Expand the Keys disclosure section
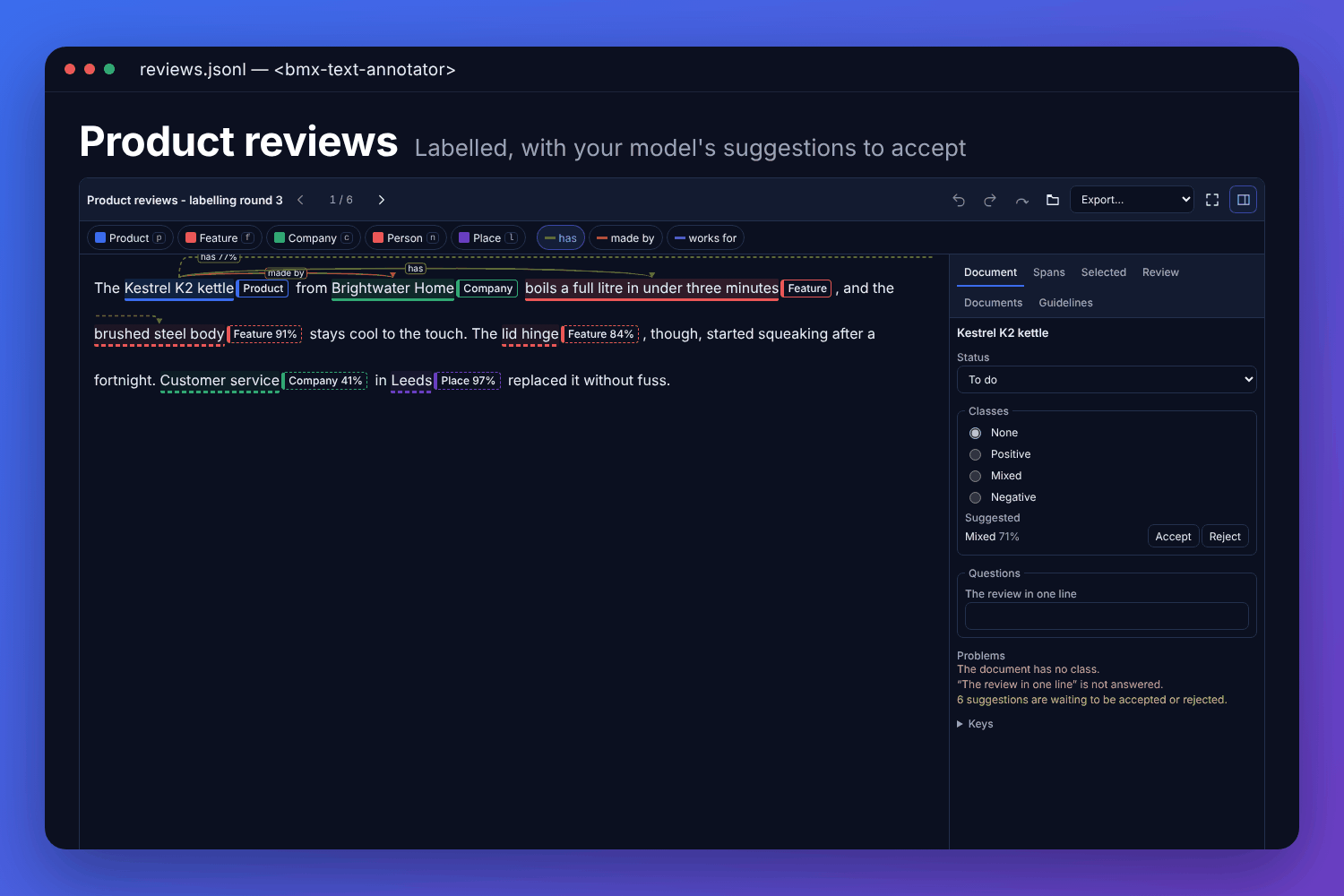 pyautogui.click(x=975, y=724)
